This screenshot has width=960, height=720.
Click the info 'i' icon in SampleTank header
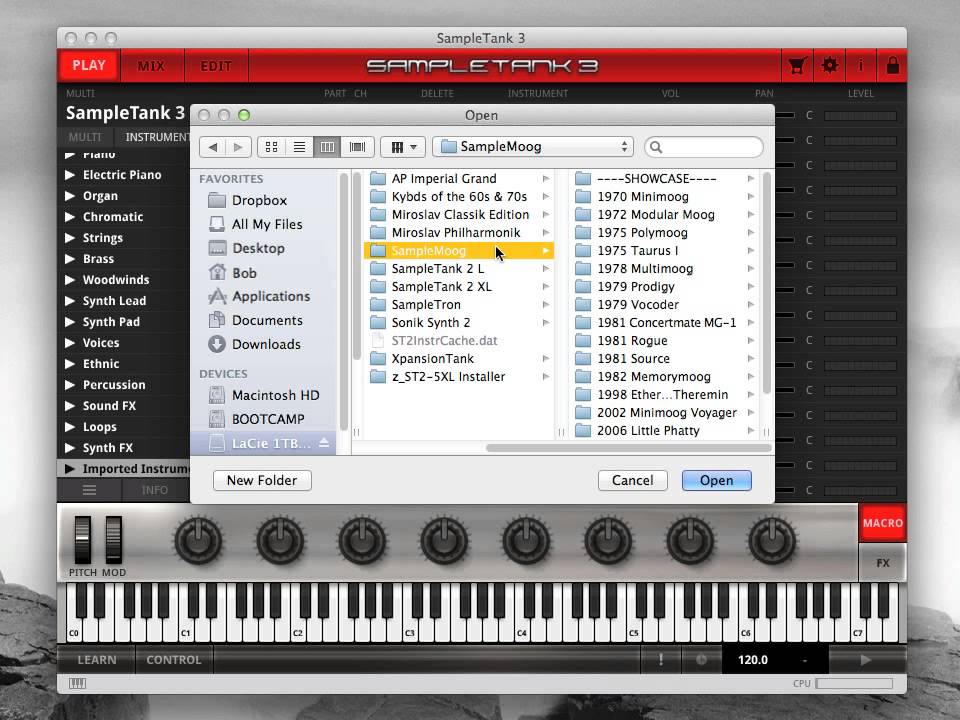coord(861,66)
